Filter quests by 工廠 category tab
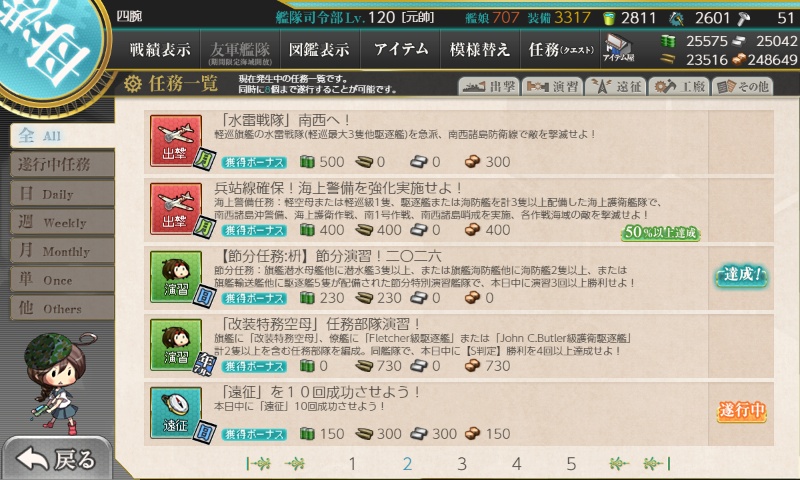800x480 pixels. tap(679, 86)
